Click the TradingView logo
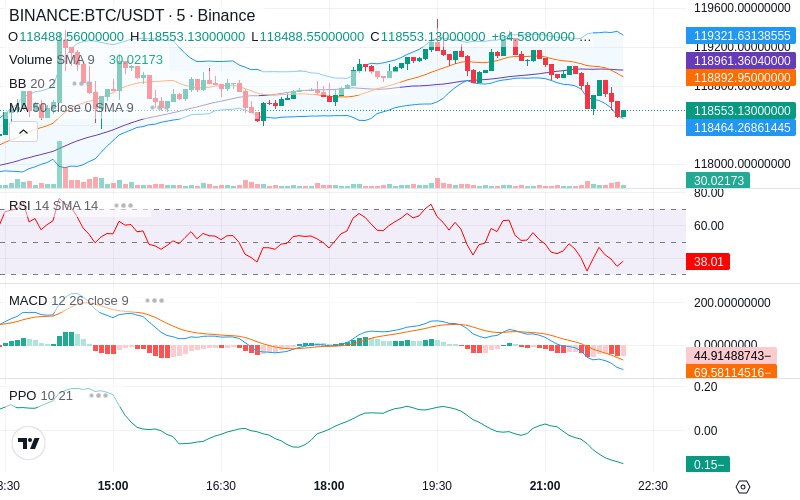 click(29, 443)
